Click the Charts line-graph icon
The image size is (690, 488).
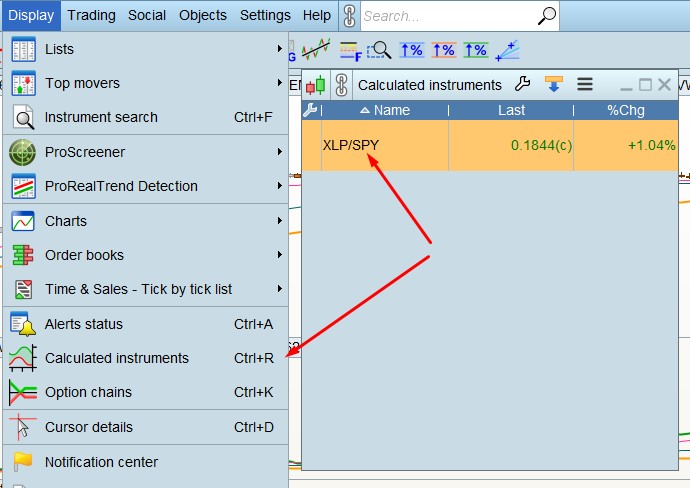(x=23, y=221)
